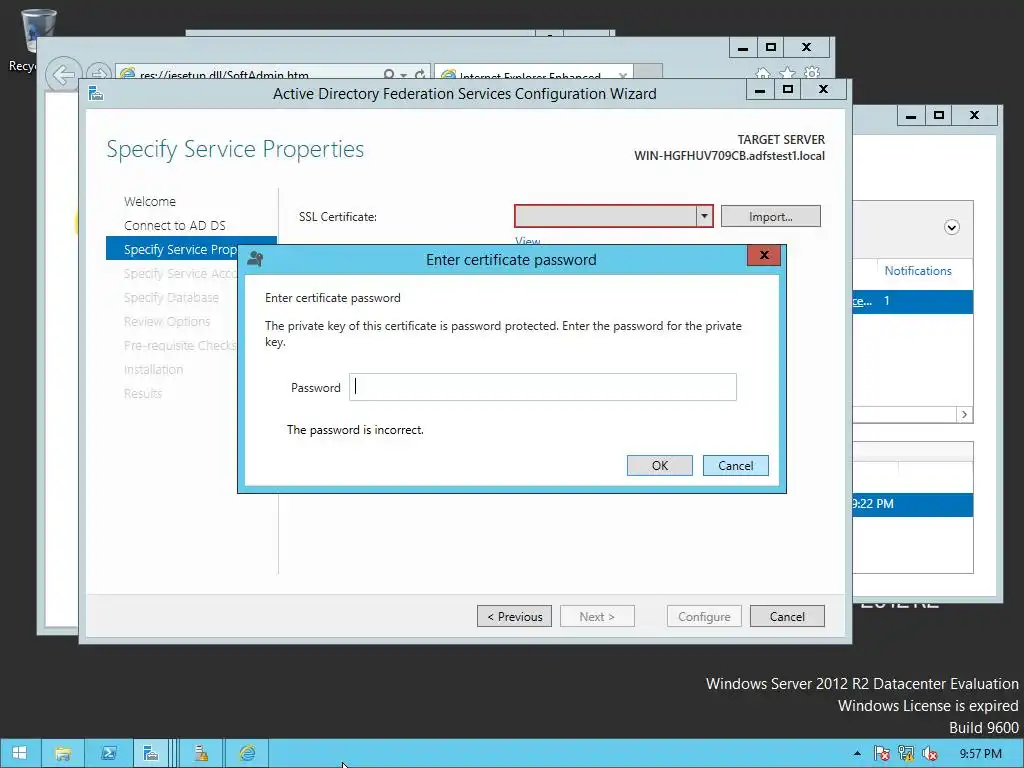
Task: Open Internet Explorer Tools gear
Action: point(812,72)
